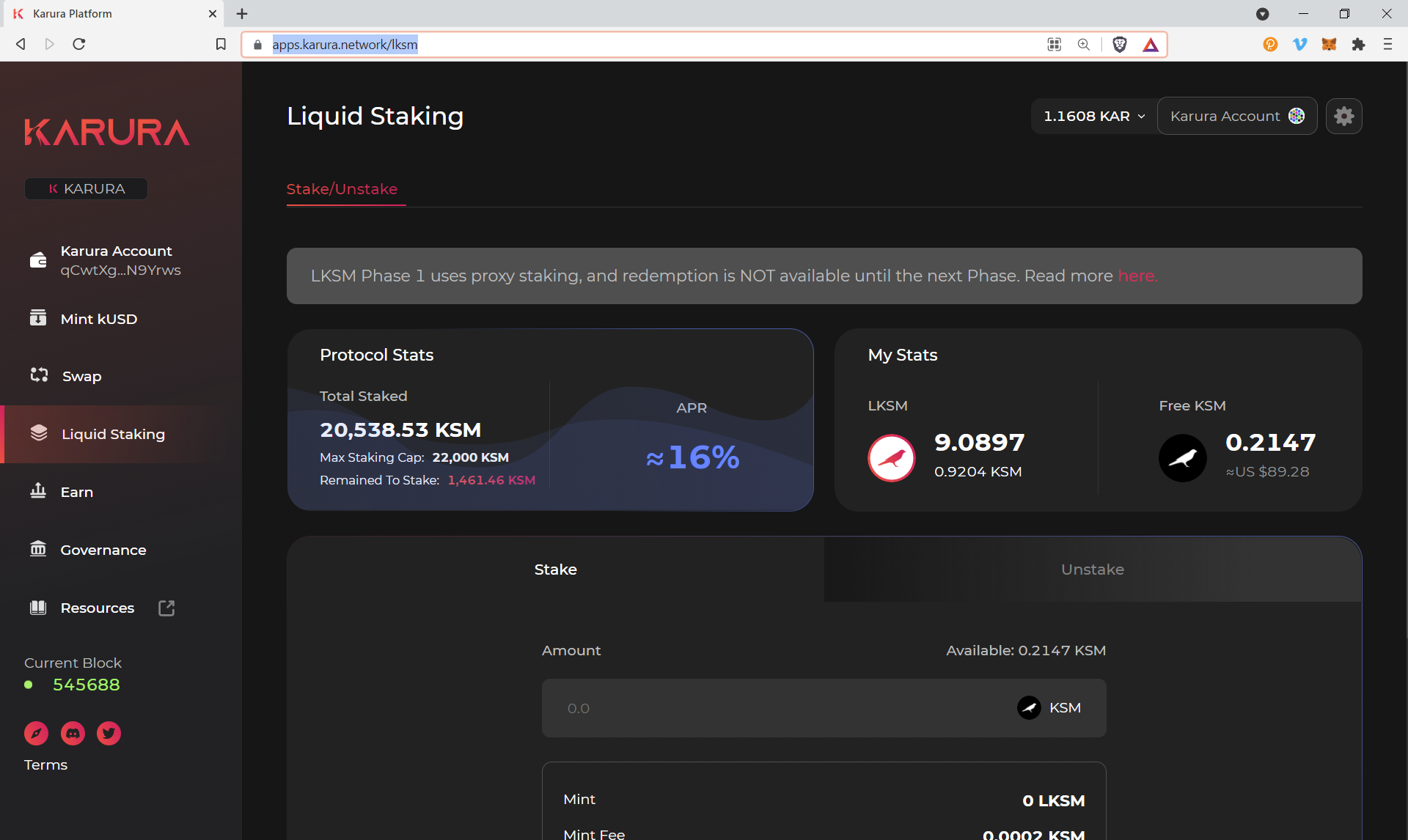Click the LKSM token icon in My Stats

[891, 458]
